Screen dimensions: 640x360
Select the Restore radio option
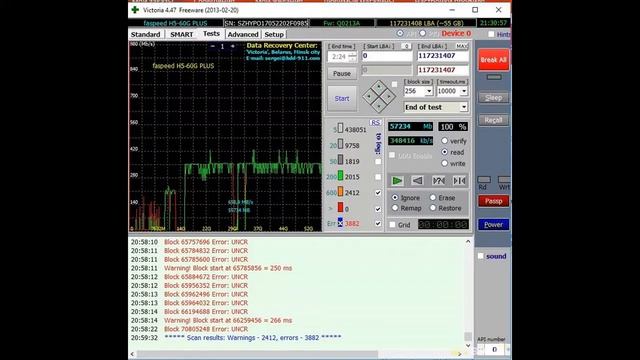(x=433, y=208)
